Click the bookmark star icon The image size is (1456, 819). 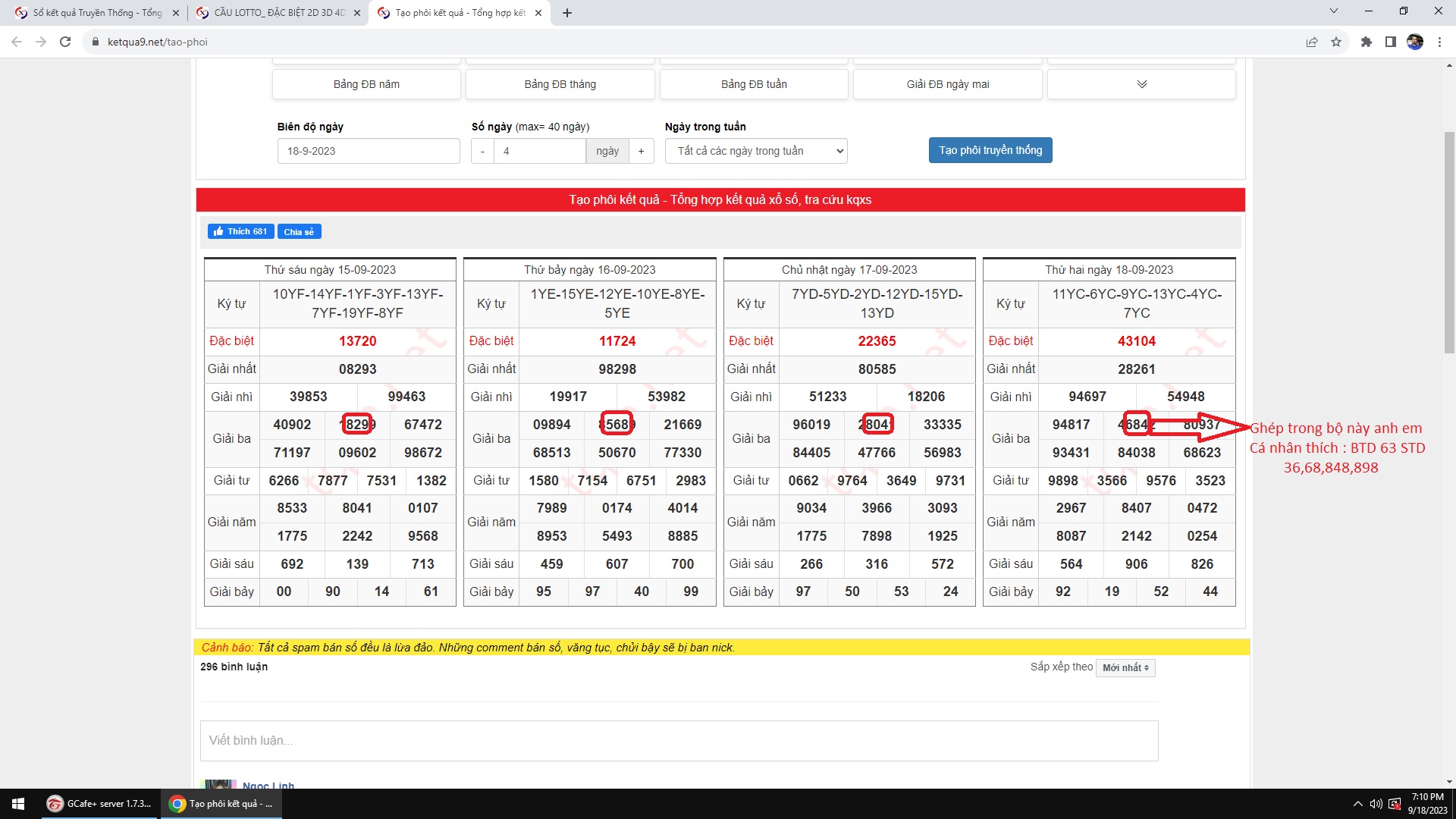click(1336, 42)
